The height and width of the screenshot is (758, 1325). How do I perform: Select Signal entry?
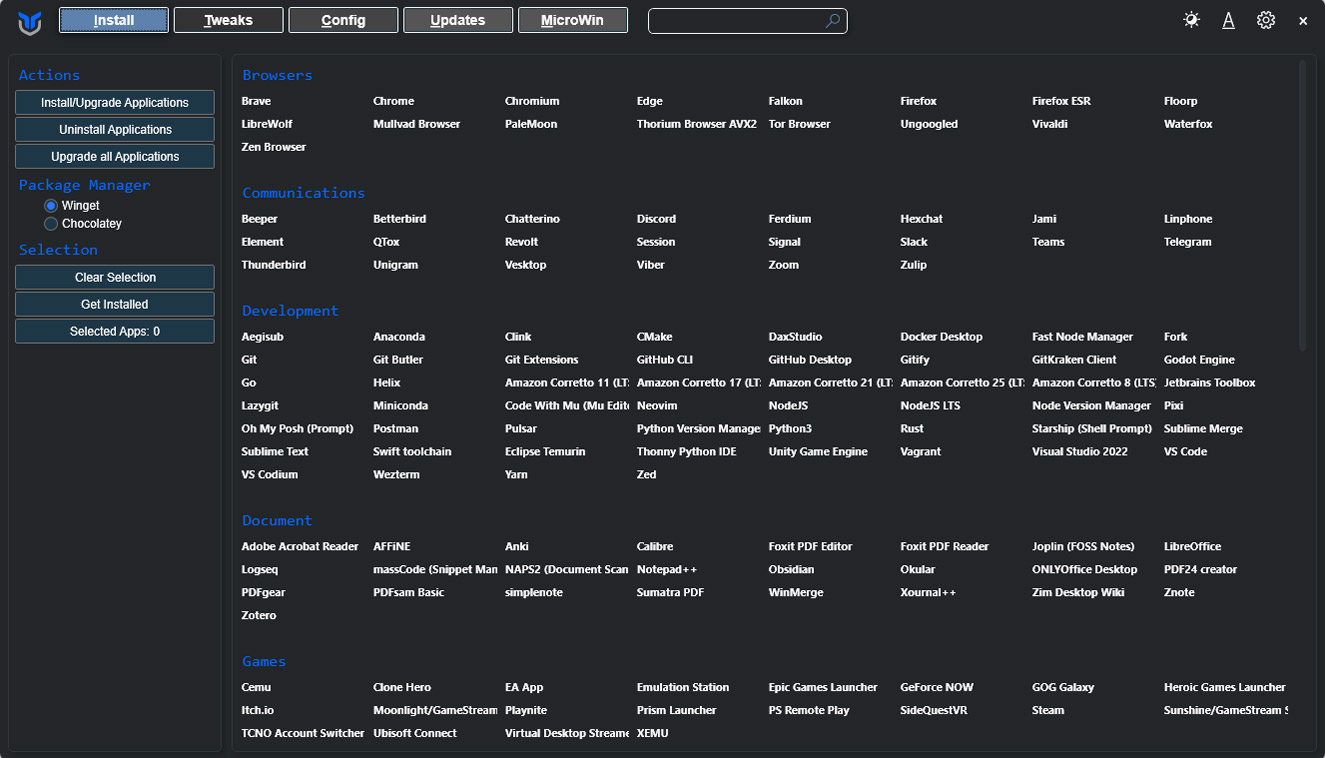tap(784, 242)
